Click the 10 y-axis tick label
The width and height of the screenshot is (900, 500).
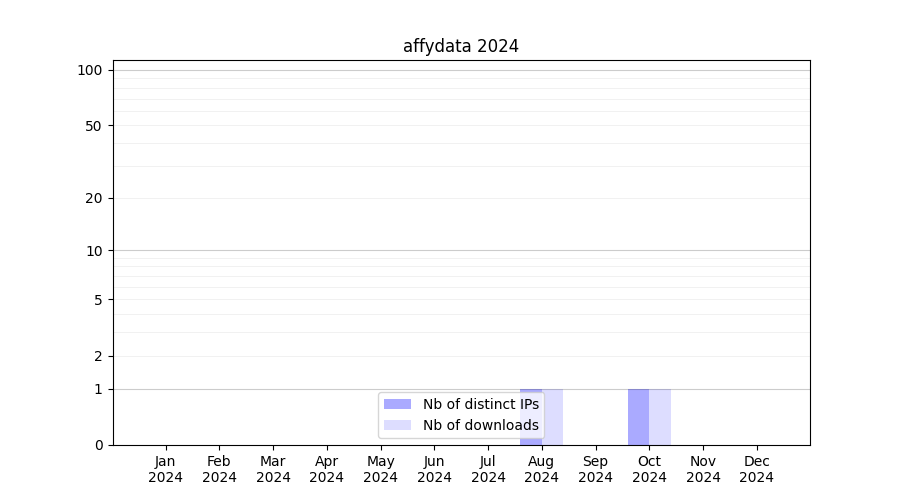(94, 251)
